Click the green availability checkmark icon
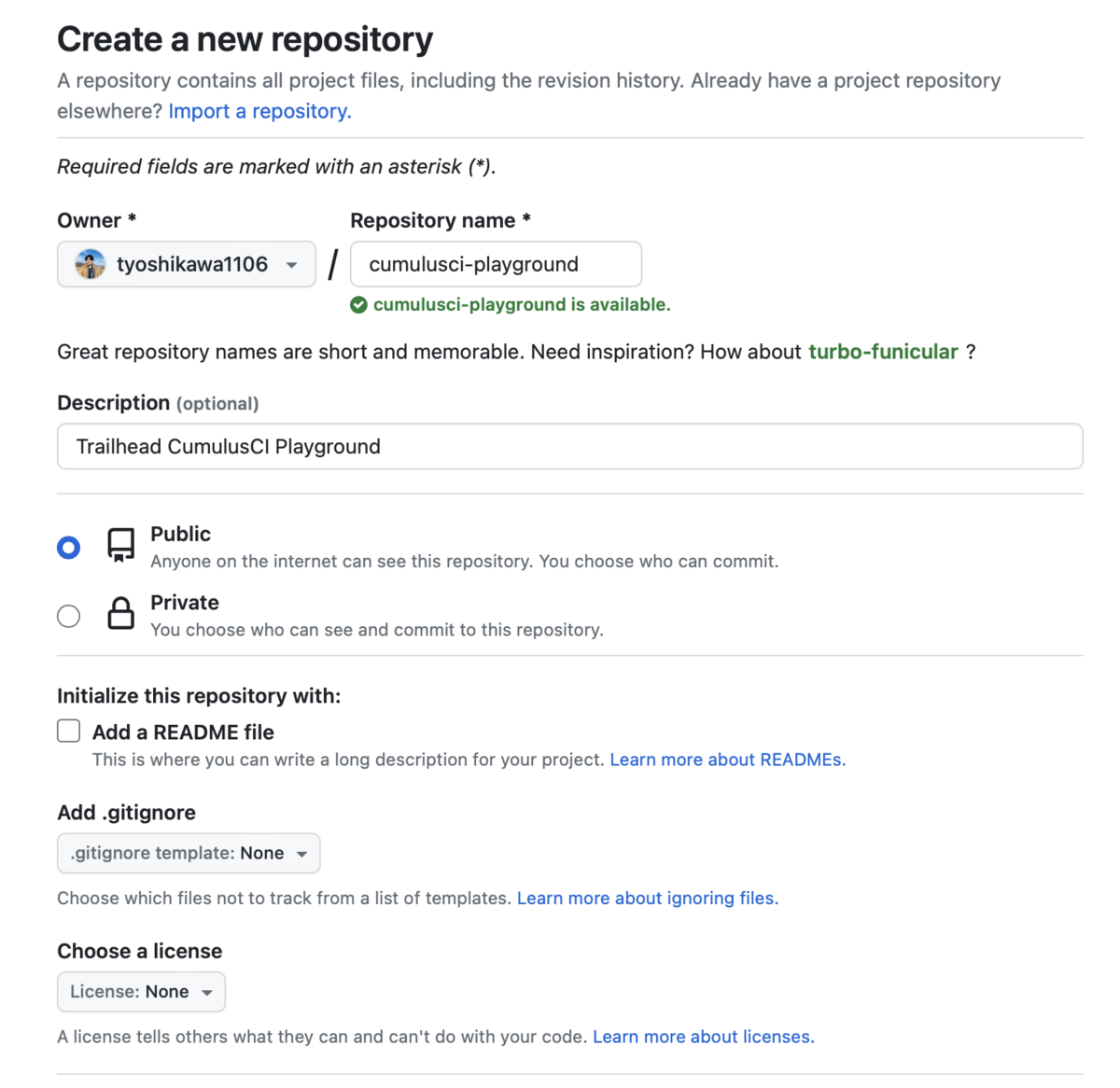Image resolution: width=1120 pixels, height=1088 pixels. click(358, 305)
